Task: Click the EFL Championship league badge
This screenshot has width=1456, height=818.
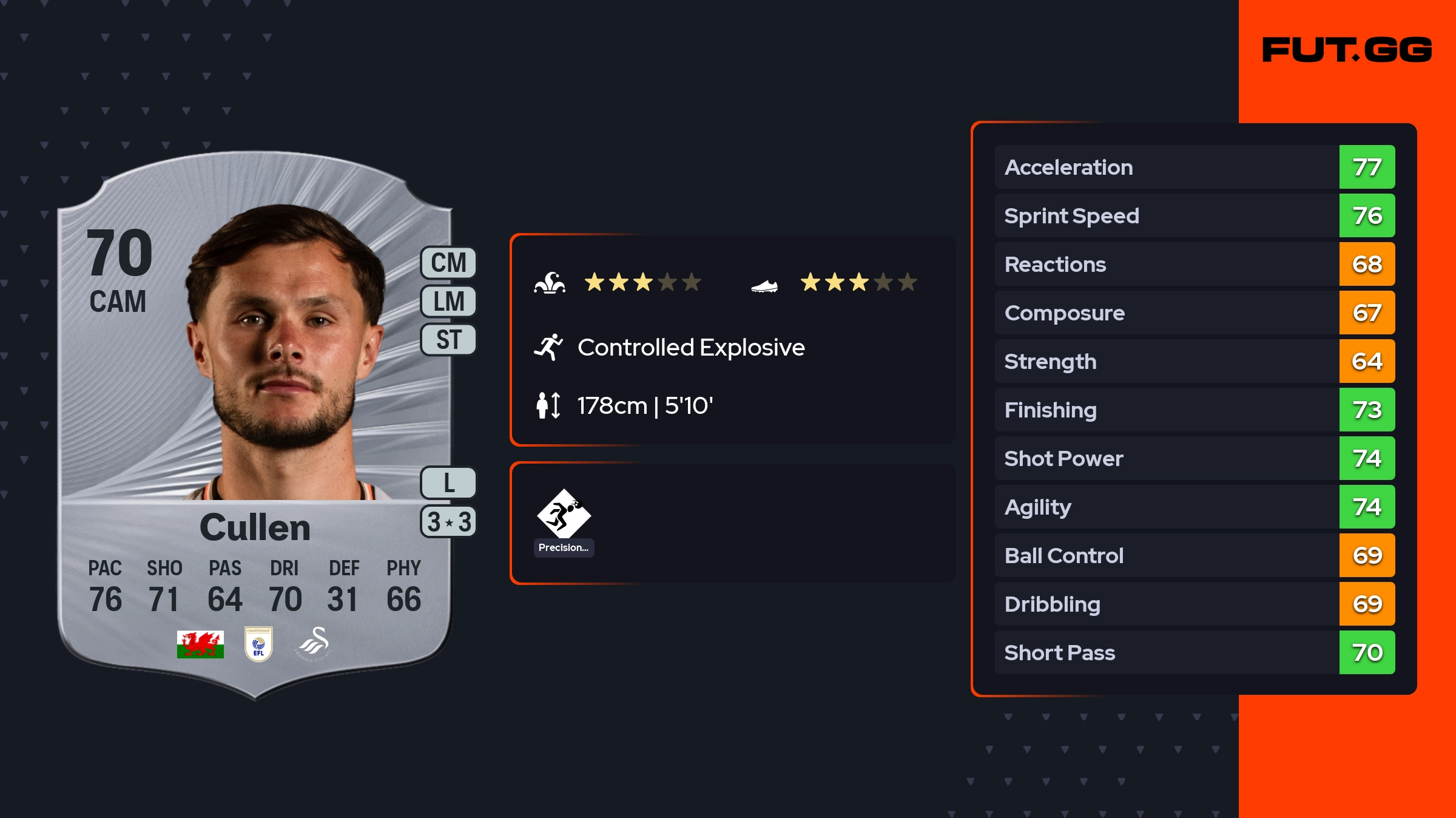Action: point(258,644)
